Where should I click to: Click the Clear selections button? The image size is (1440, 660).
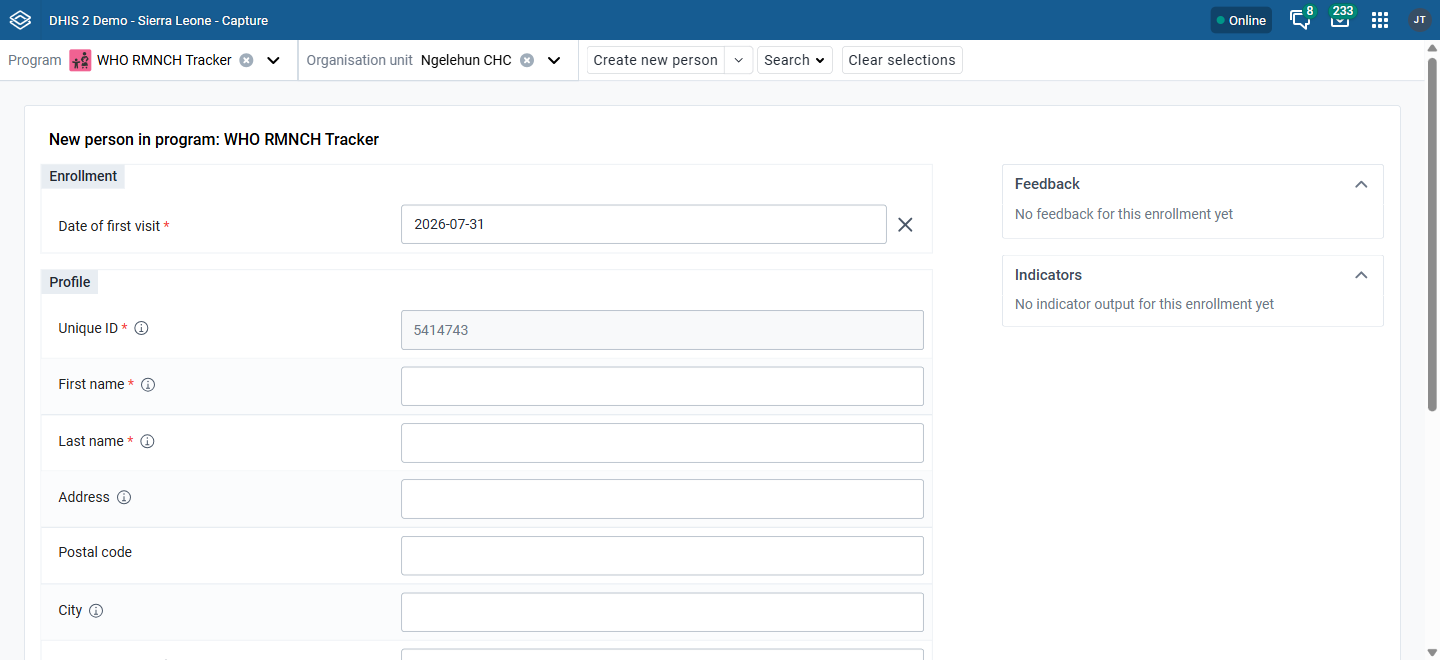pos(902,60)
